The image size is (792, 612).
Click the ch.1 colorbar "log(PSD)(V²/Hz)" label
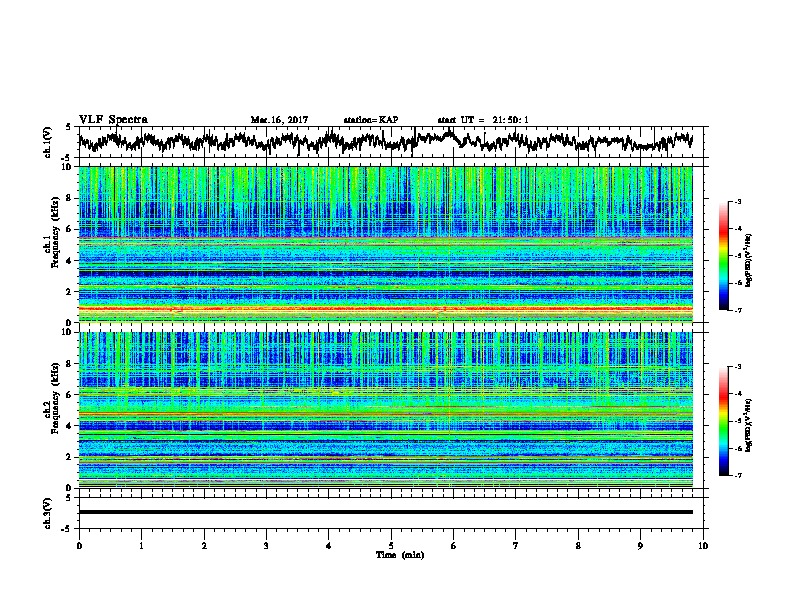coord(749,260)
